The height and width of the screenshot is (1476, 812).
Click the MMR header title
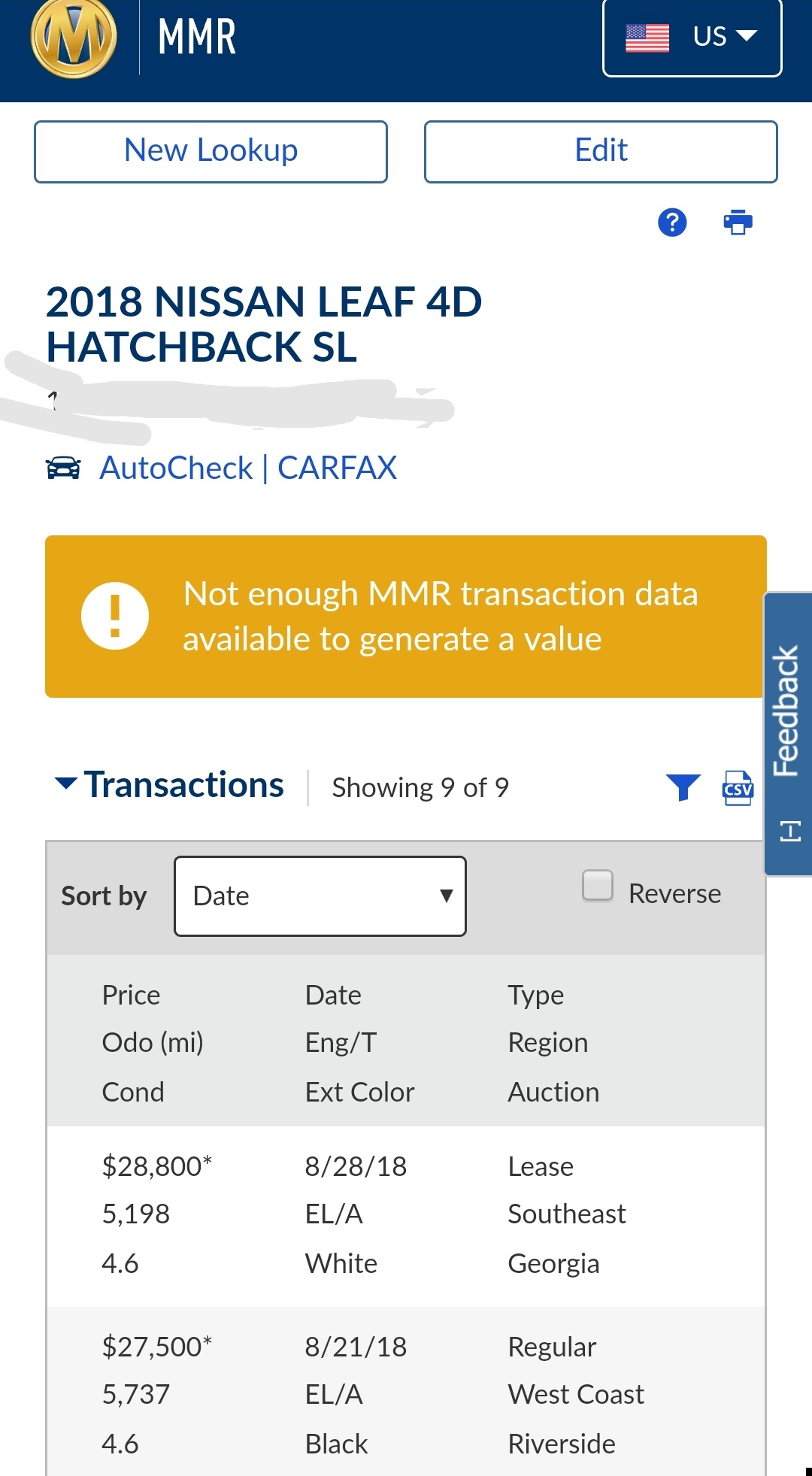pyautogui.click(x=197, y=36)
